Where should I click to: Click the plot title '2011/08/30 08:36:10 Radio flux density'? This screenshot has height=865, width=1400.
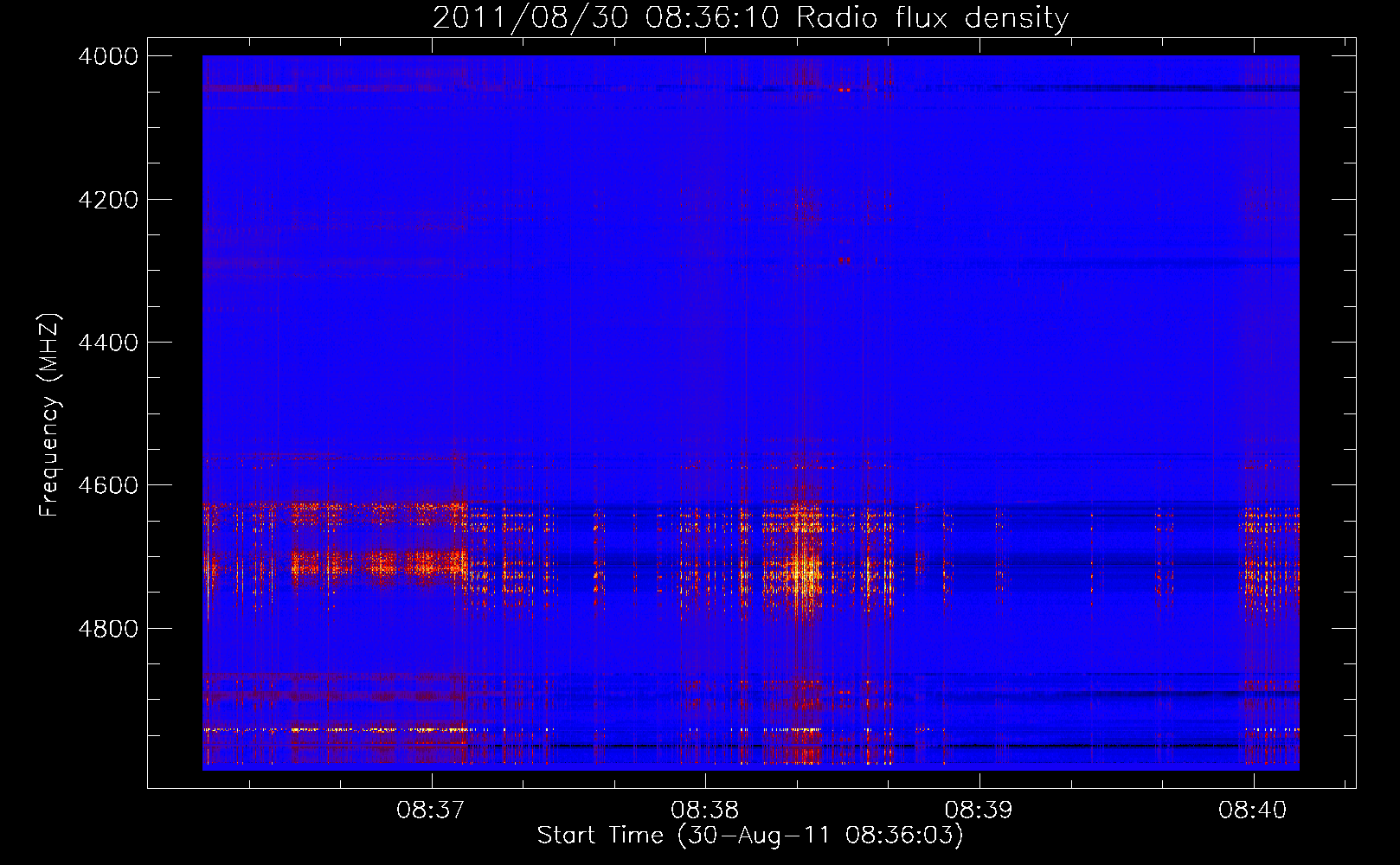point(750,17)
